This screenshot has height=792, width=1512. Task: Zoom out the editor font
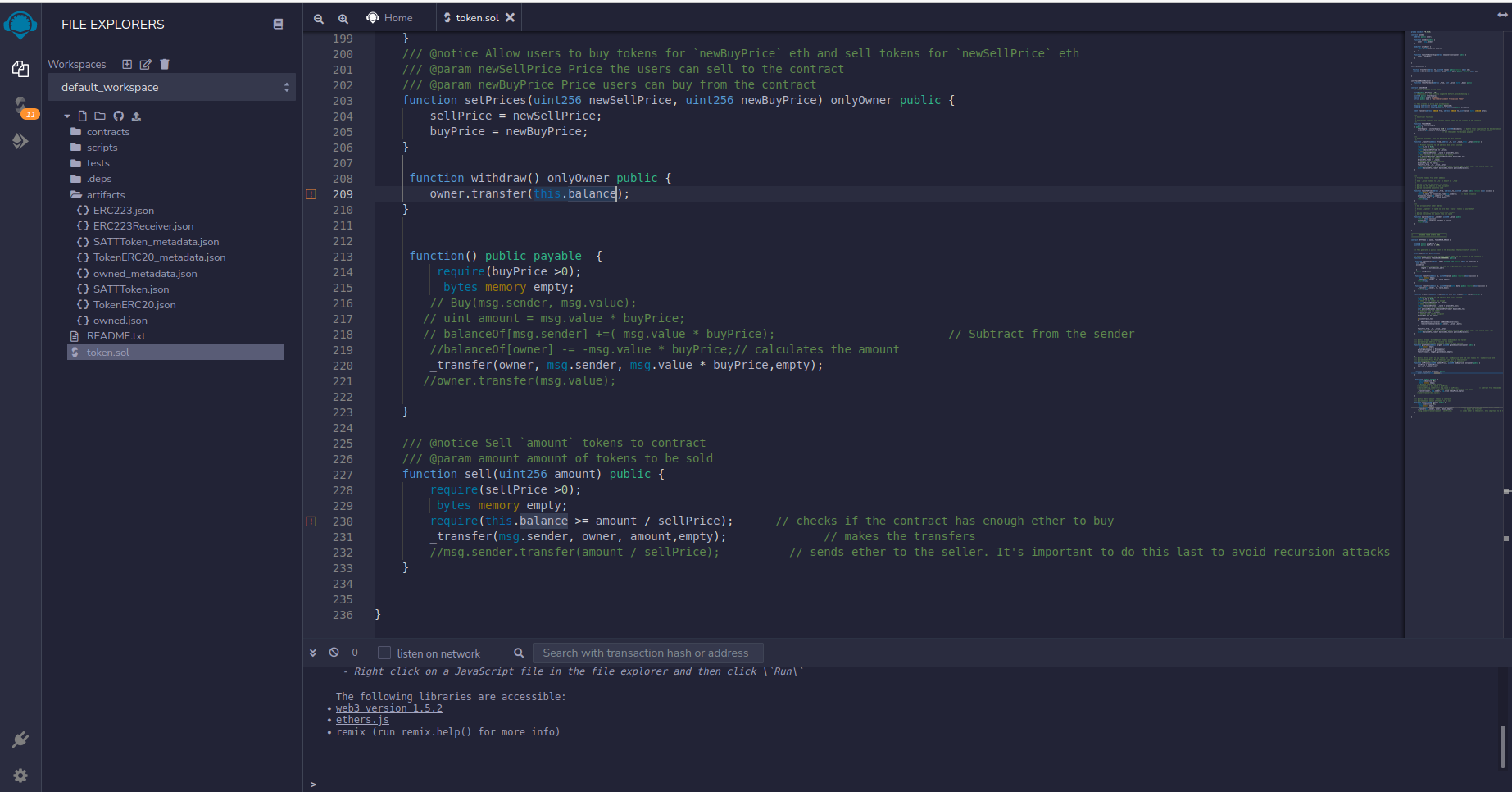(x=319, y=18)
